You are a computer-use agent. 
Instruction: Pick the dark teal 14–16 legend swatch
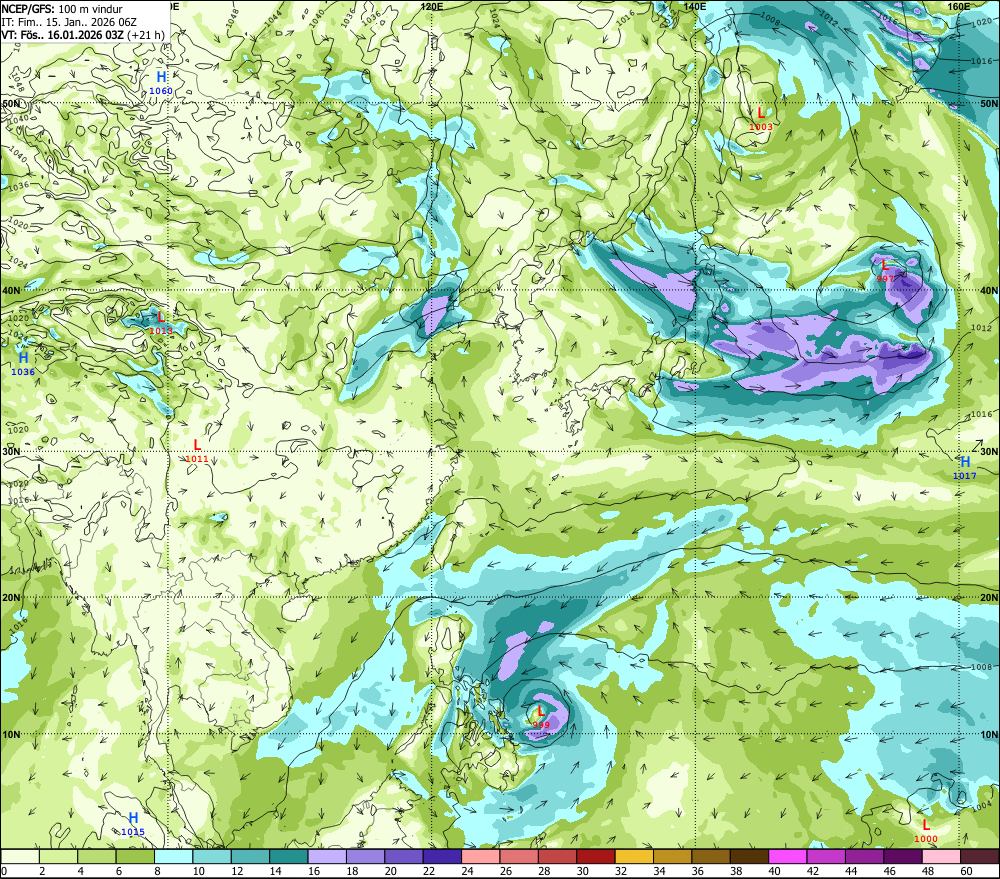point(289,856)
